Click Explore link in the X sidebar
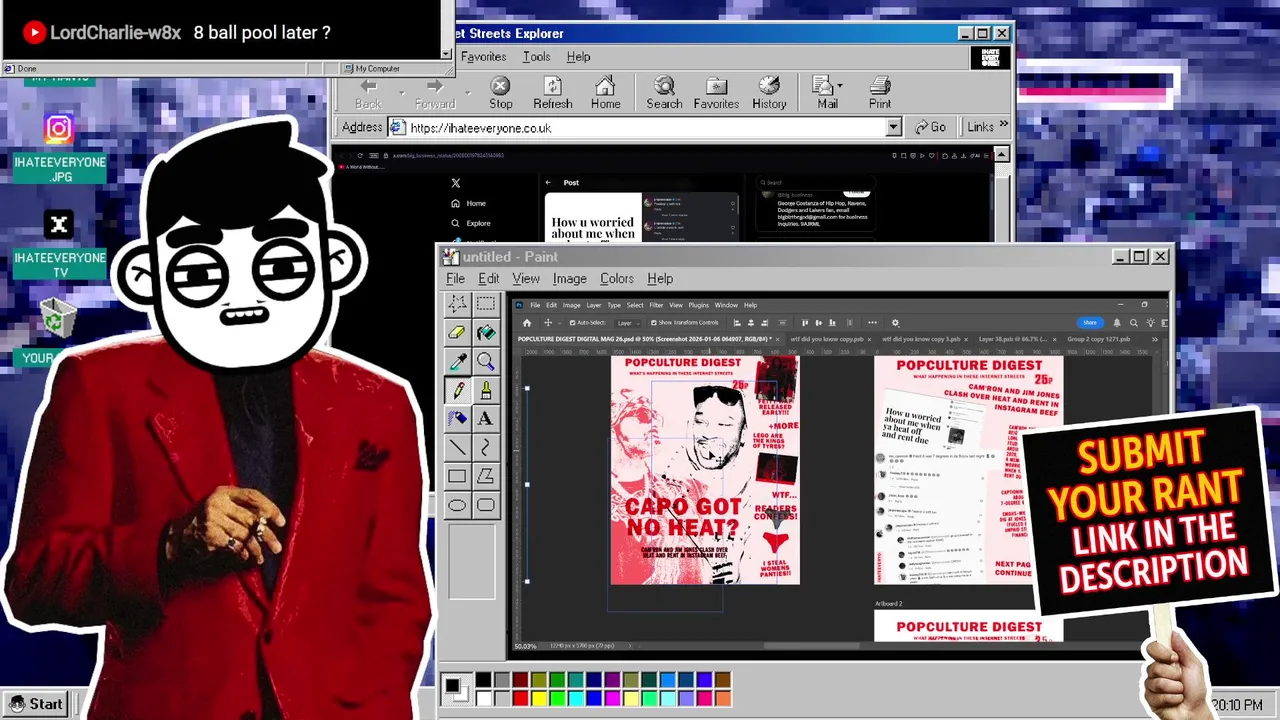1280x720 pixels. 472,223
